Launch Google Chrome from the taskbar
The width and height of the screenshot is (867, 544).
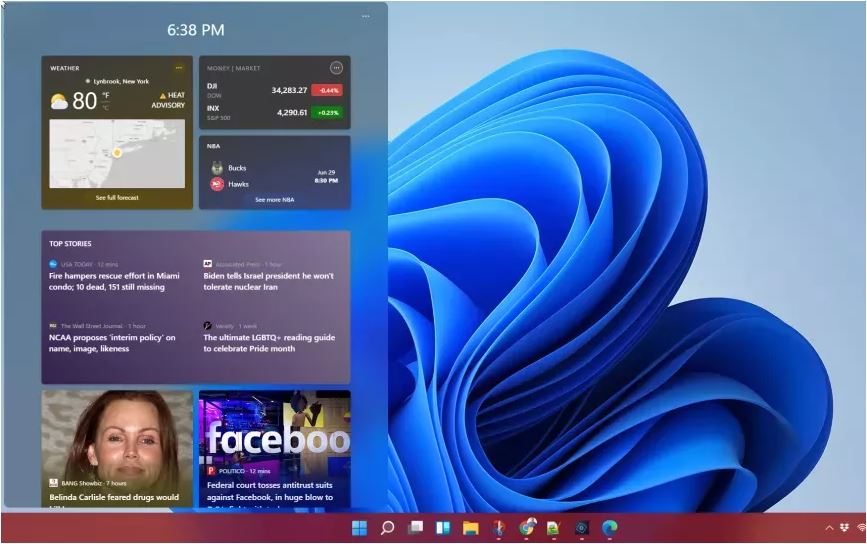527,528
